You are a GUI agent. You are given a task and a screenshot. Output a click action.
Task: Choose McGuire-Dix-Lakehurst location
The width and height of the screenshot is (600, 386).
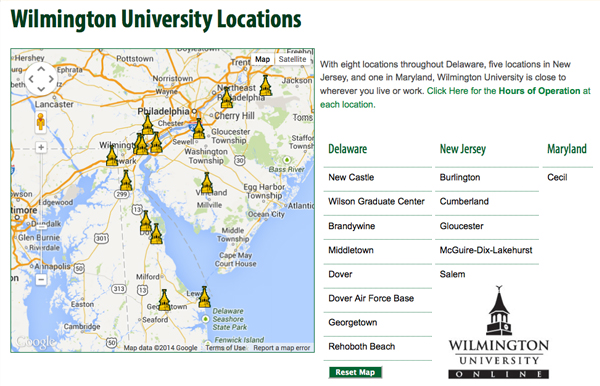(x=486, y=250)
